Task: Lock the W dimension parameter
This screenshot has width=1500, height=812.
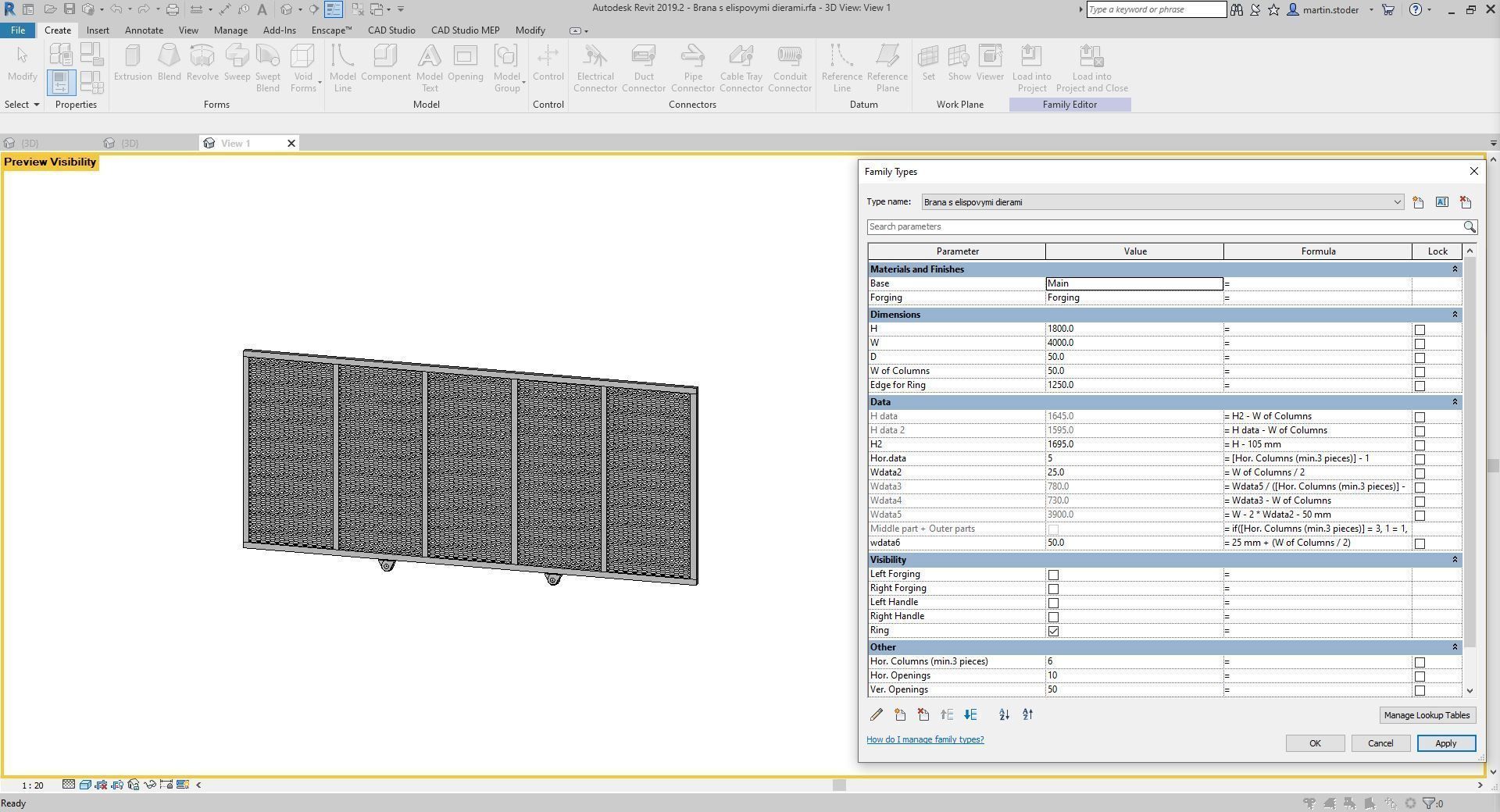Action: pyautogui.click(x=1420, y=344)
